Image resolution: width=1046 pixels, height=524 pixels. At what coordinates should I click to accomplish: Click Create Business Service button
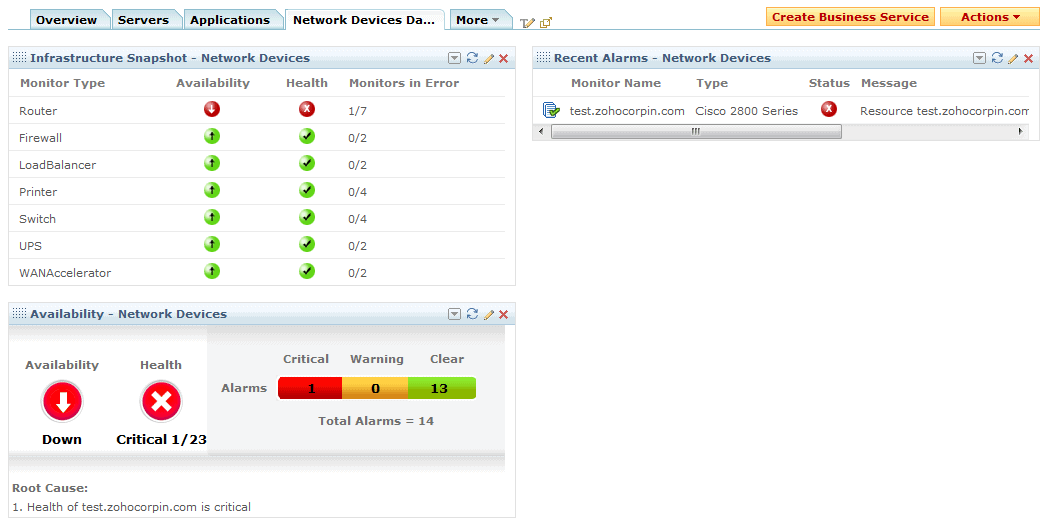point(851,17)
